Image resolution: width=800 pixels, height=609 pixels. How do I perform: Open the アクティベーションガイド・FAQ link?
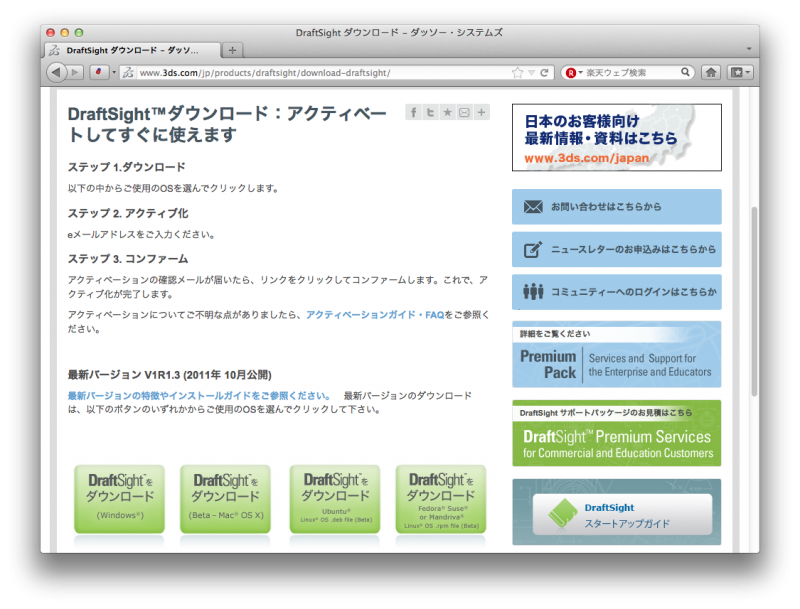point(375,315)
